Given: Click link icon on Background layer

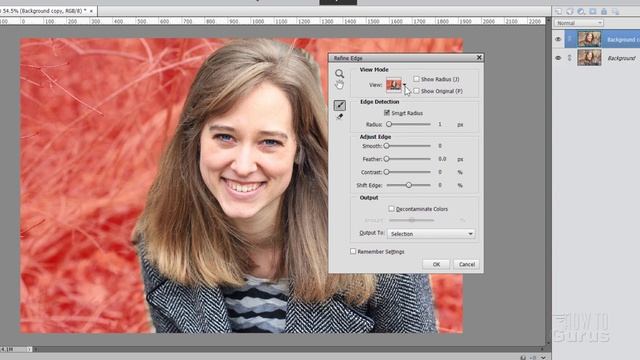Looking at the screenshot, I should coord(569,58).
